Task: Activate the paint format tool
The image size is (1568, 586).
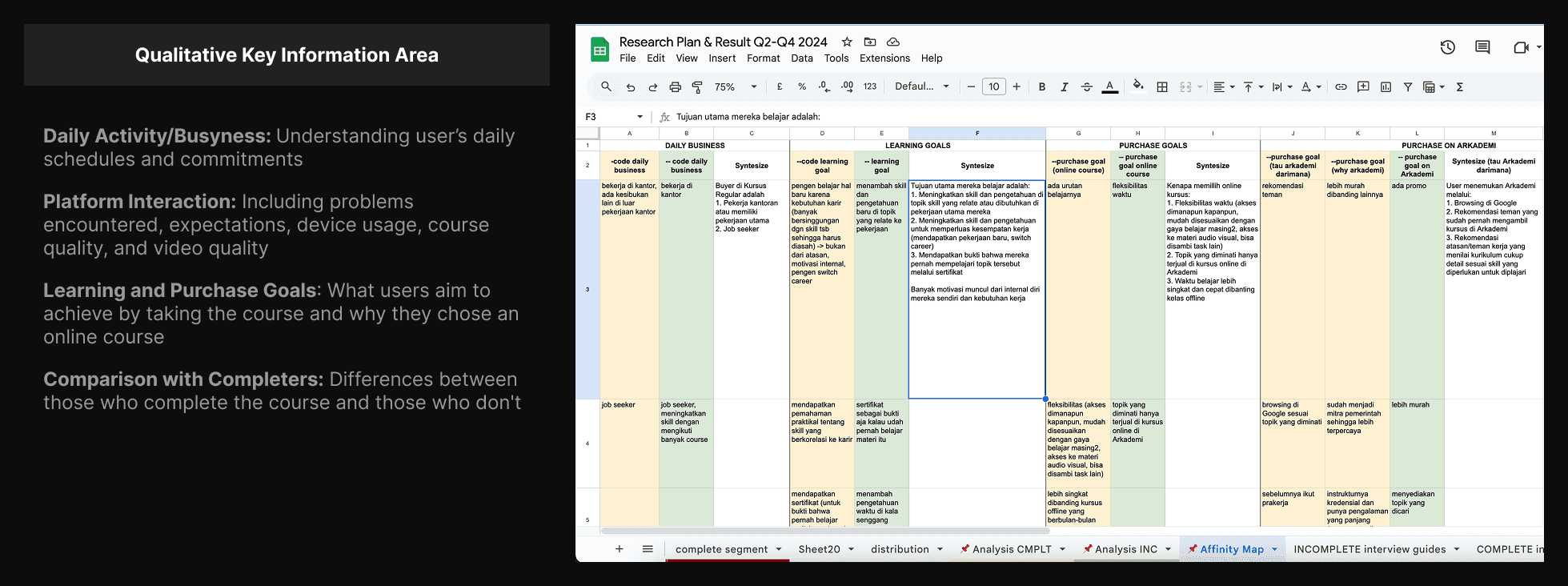Action: click(x=697, y=86)
